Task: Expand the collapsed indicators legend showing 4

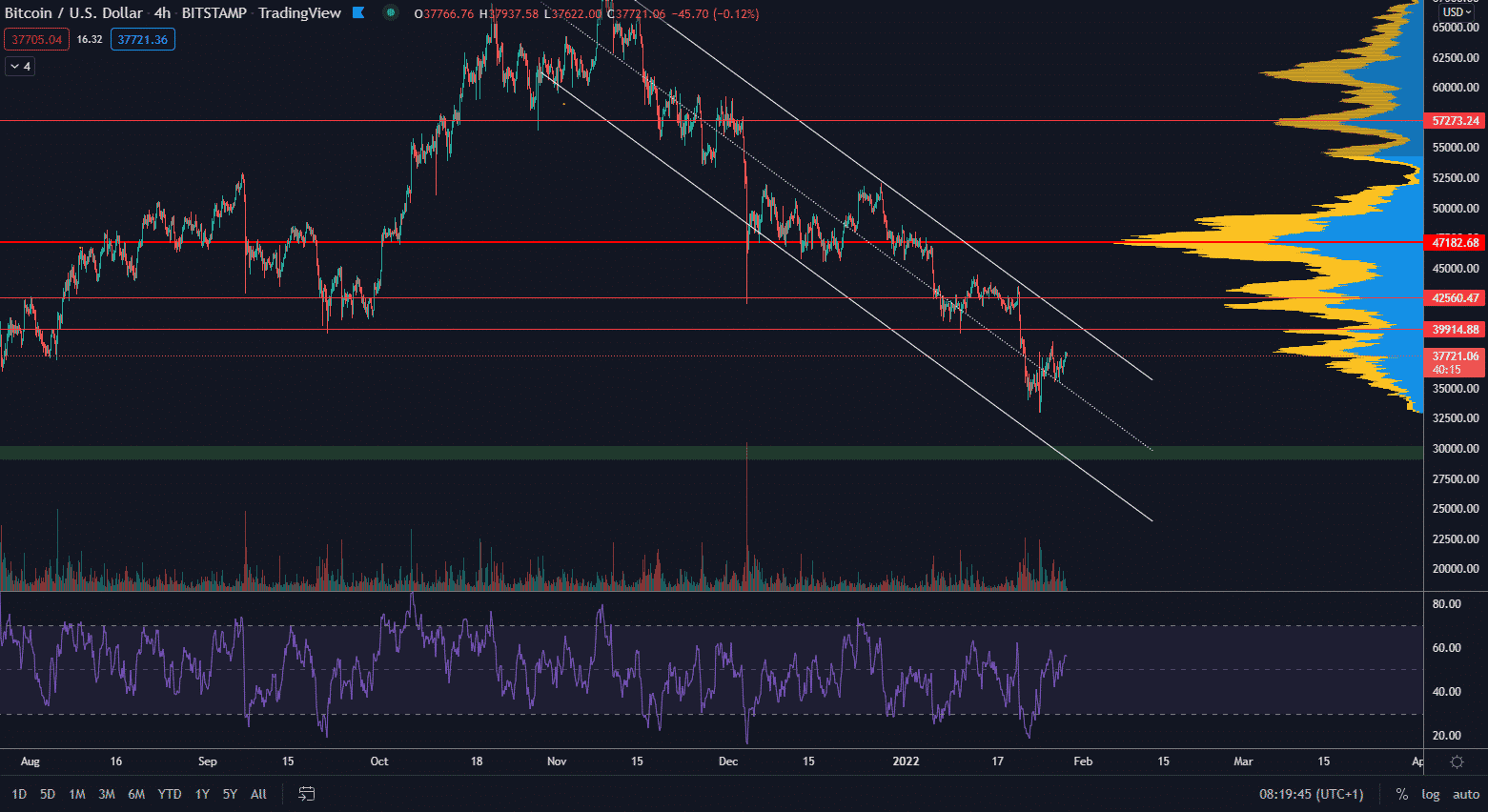Action: pos(20,67)
